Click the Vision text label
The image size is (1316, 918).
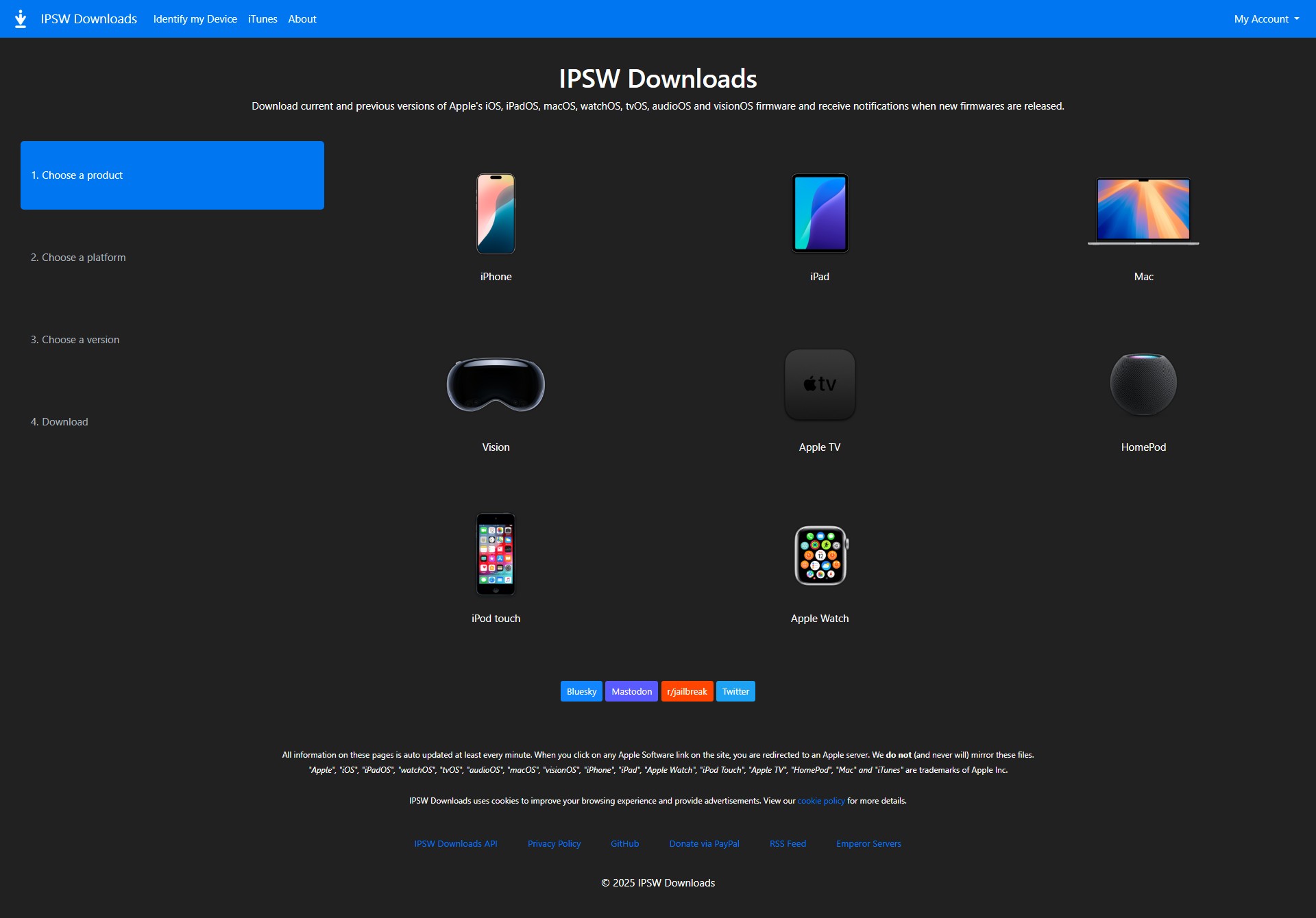[x=496, y=447]
